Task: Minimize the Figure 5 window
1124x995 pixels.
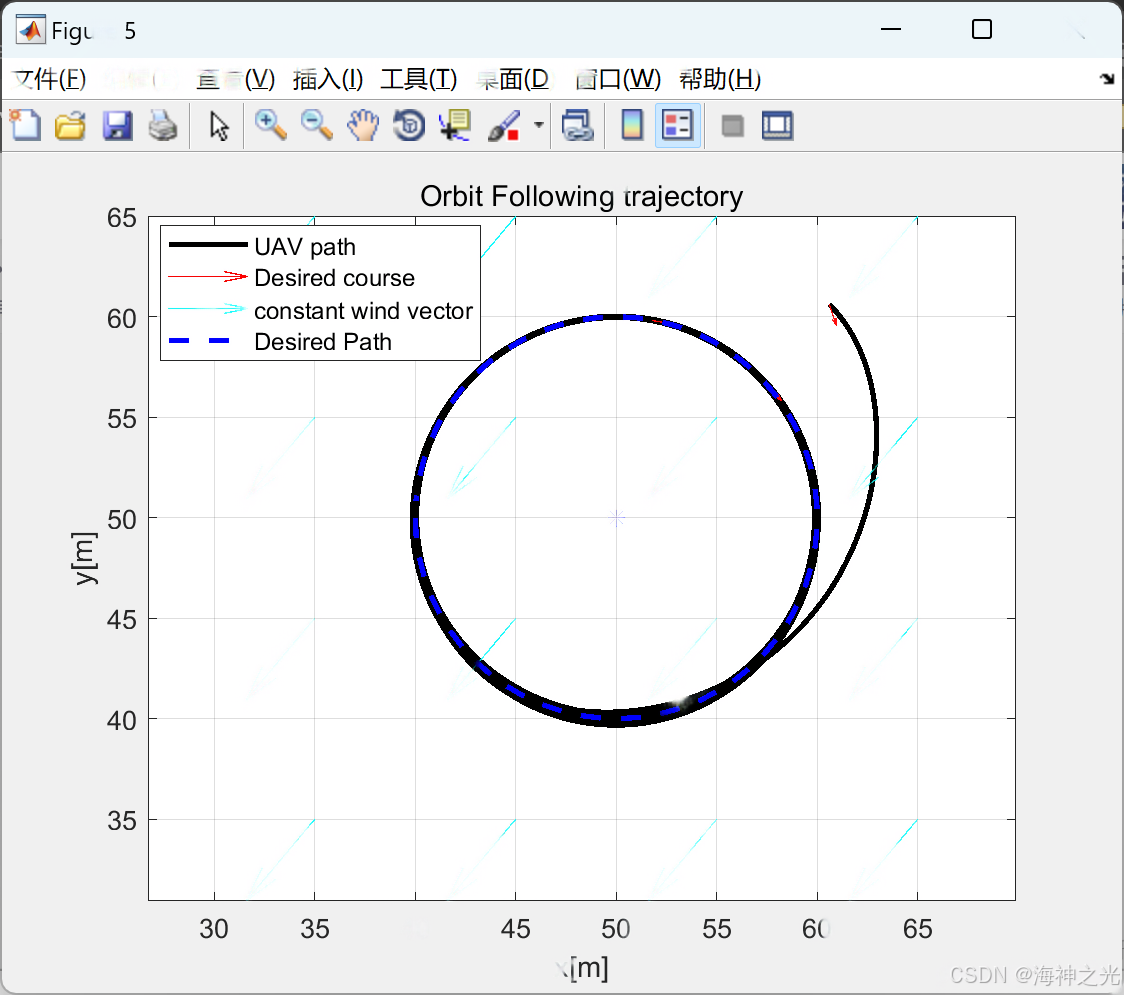Action: 891,29
